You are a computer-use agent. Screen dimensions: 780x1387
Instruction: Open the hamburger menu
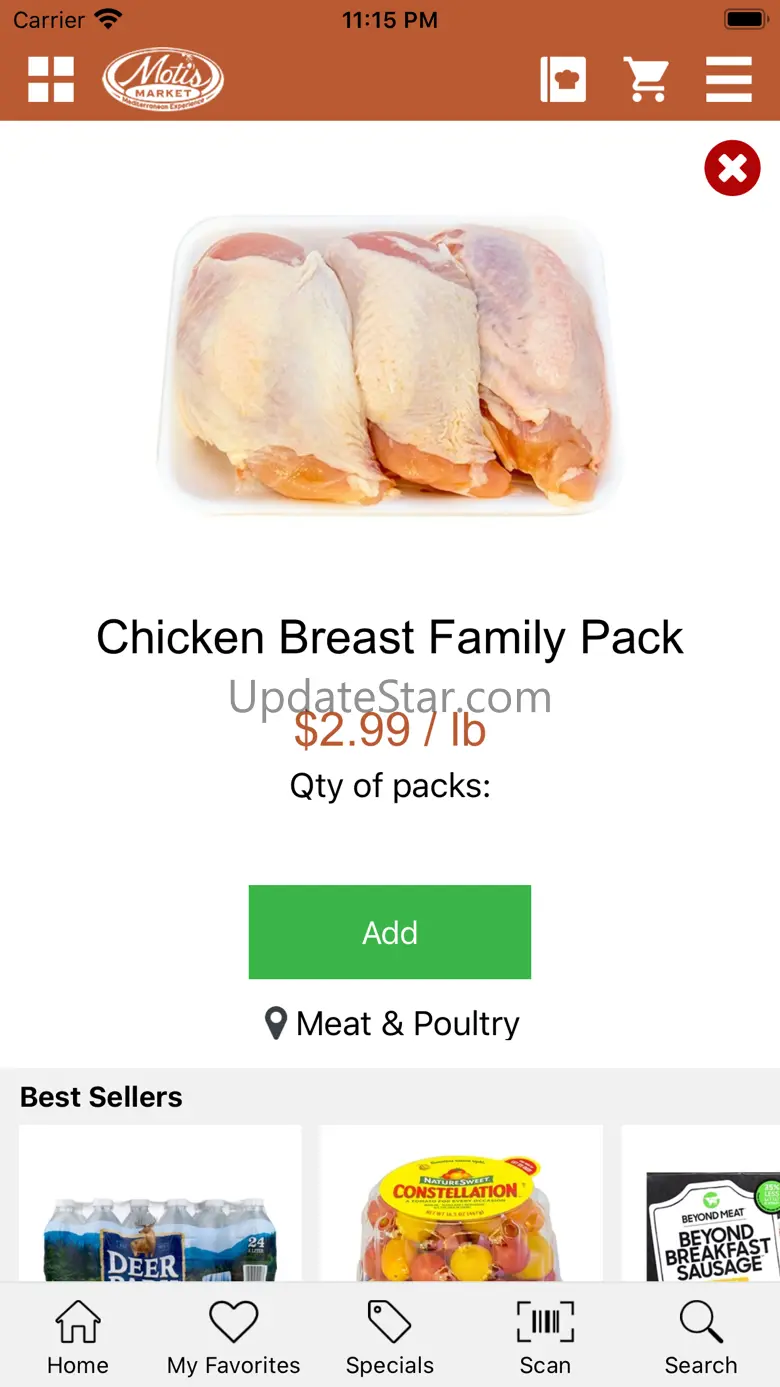[x=728, y=79]
